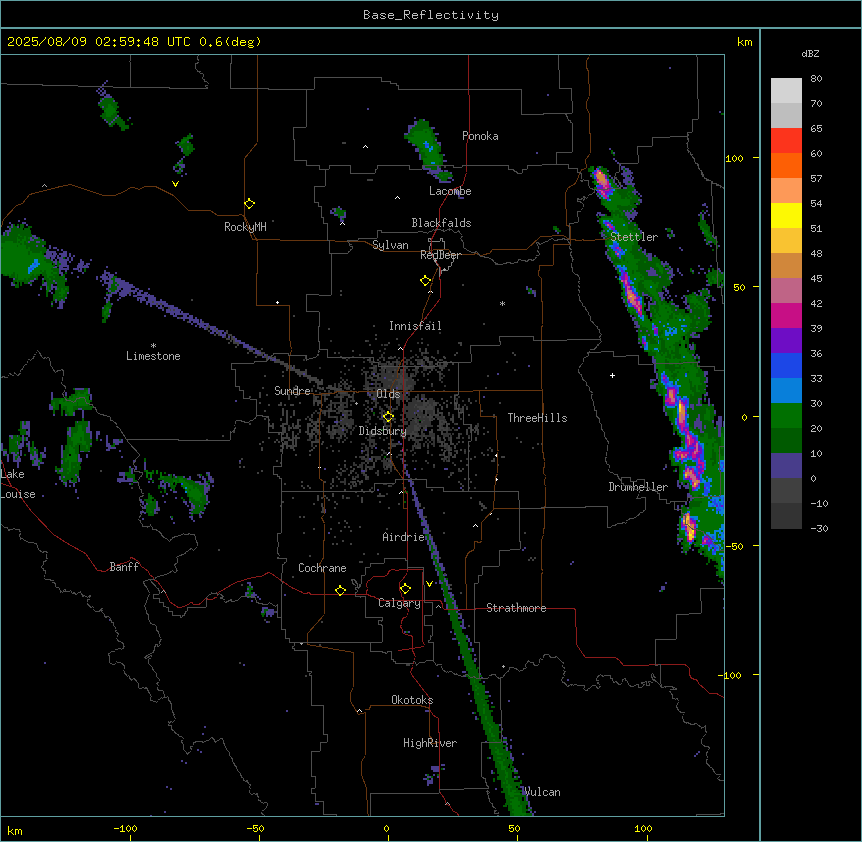Click the Lacombe label

[x=450, y=191]
